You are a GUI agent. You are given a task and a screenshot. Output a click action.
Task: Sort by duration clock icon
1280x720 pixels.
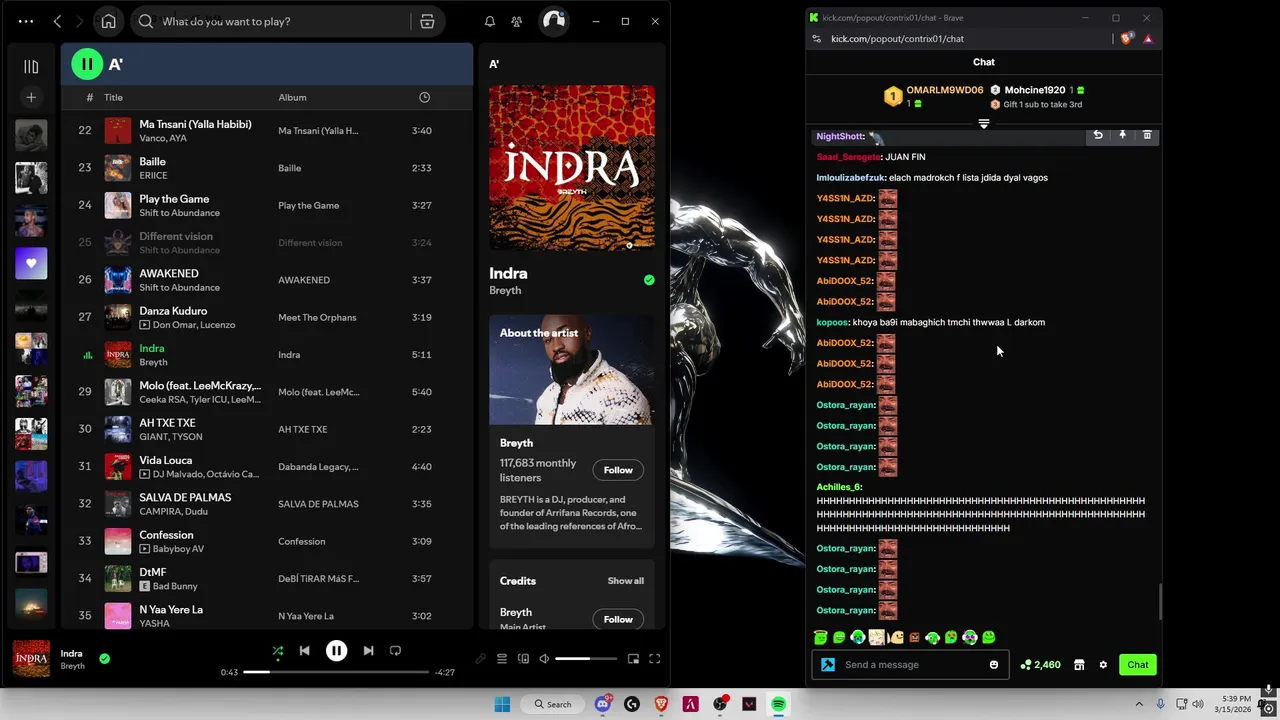pos(424,97)
